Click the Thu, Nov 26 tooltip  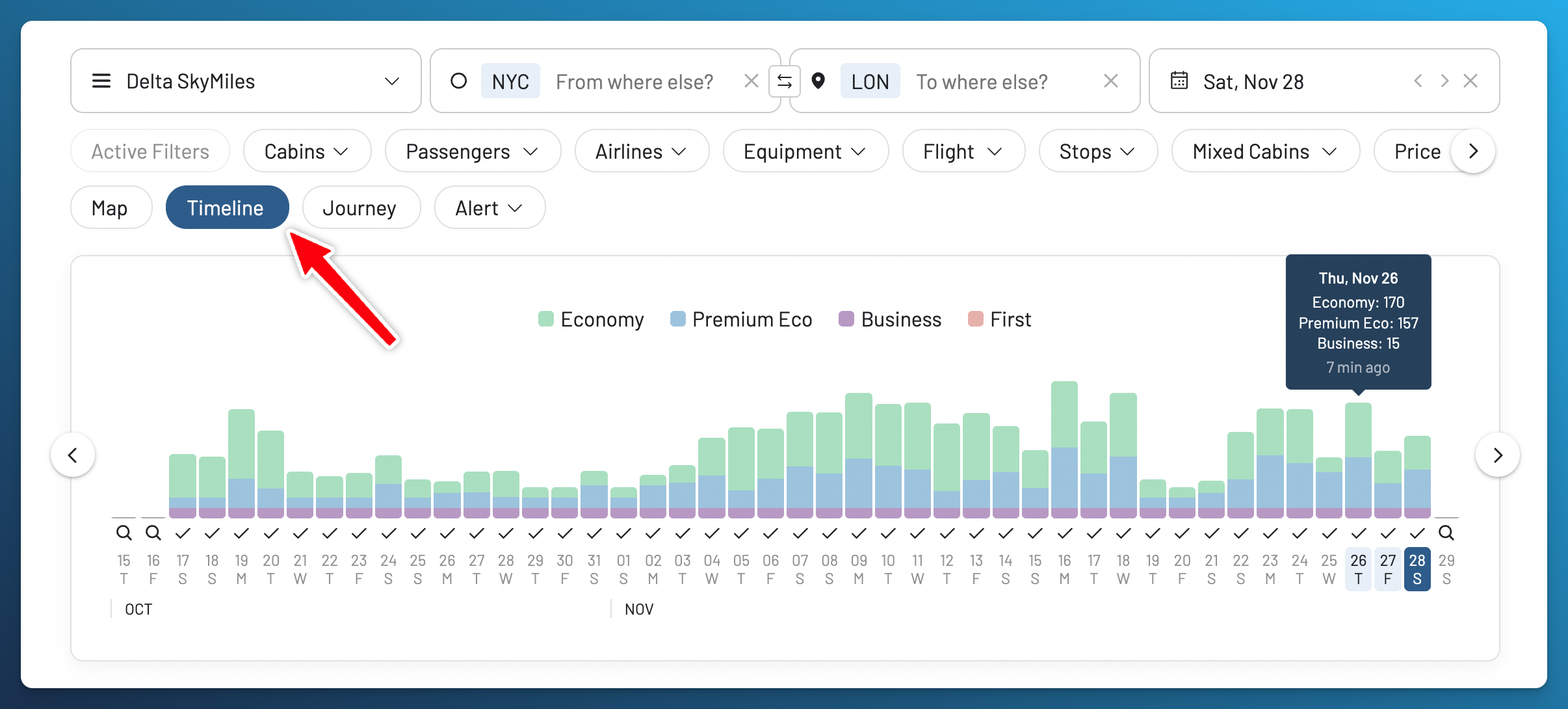point(1358,322)
